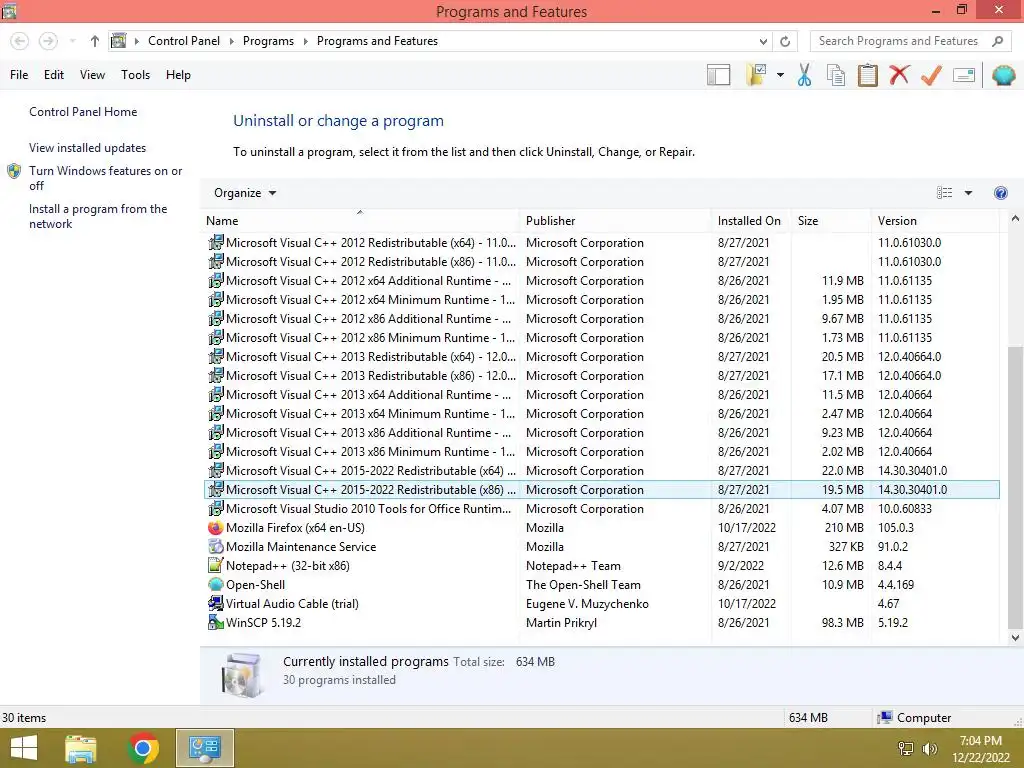Expand the folder options toolbar dropdown arrow

click(x=780, y=75)
